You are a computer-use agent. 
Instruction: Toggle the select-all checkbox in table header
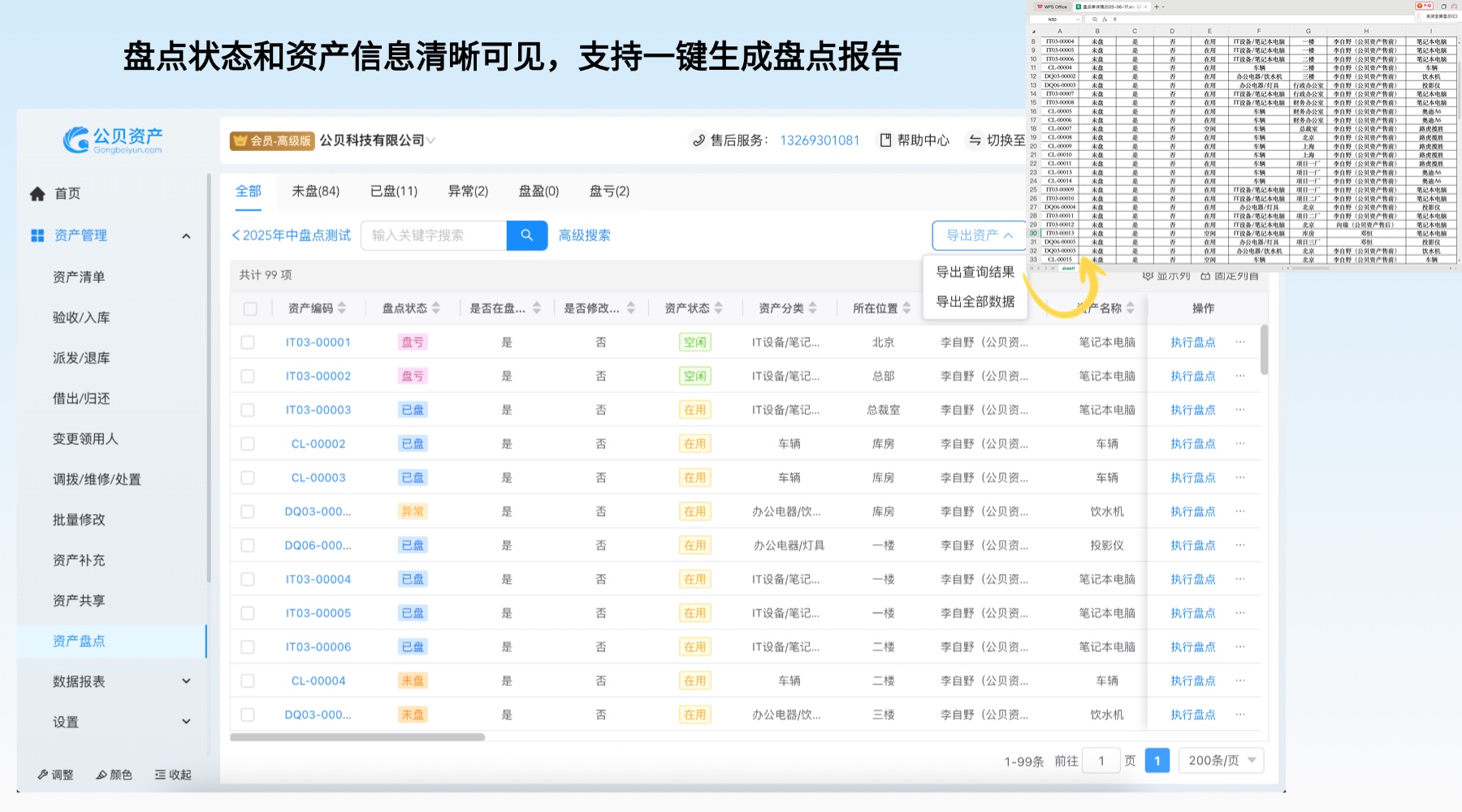tap(250, 309)
